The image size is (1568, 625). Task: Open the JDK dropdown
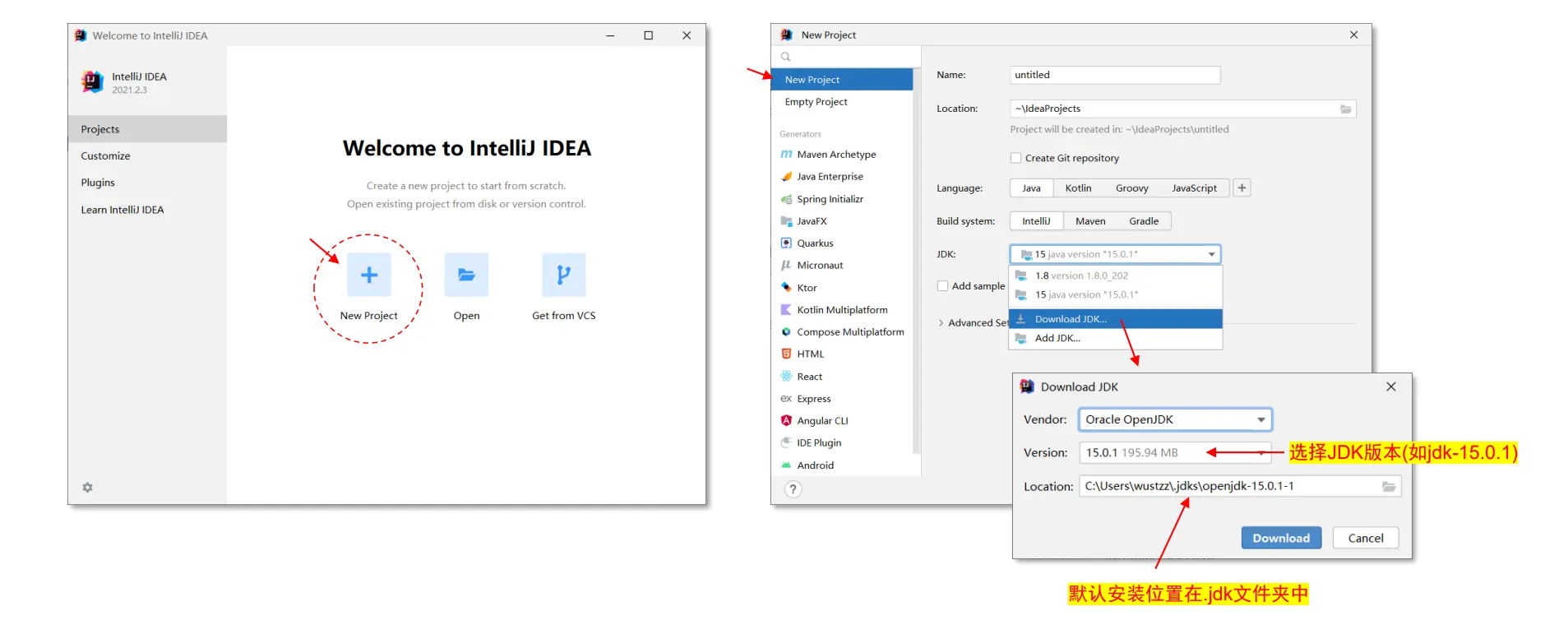point(1115,254)
